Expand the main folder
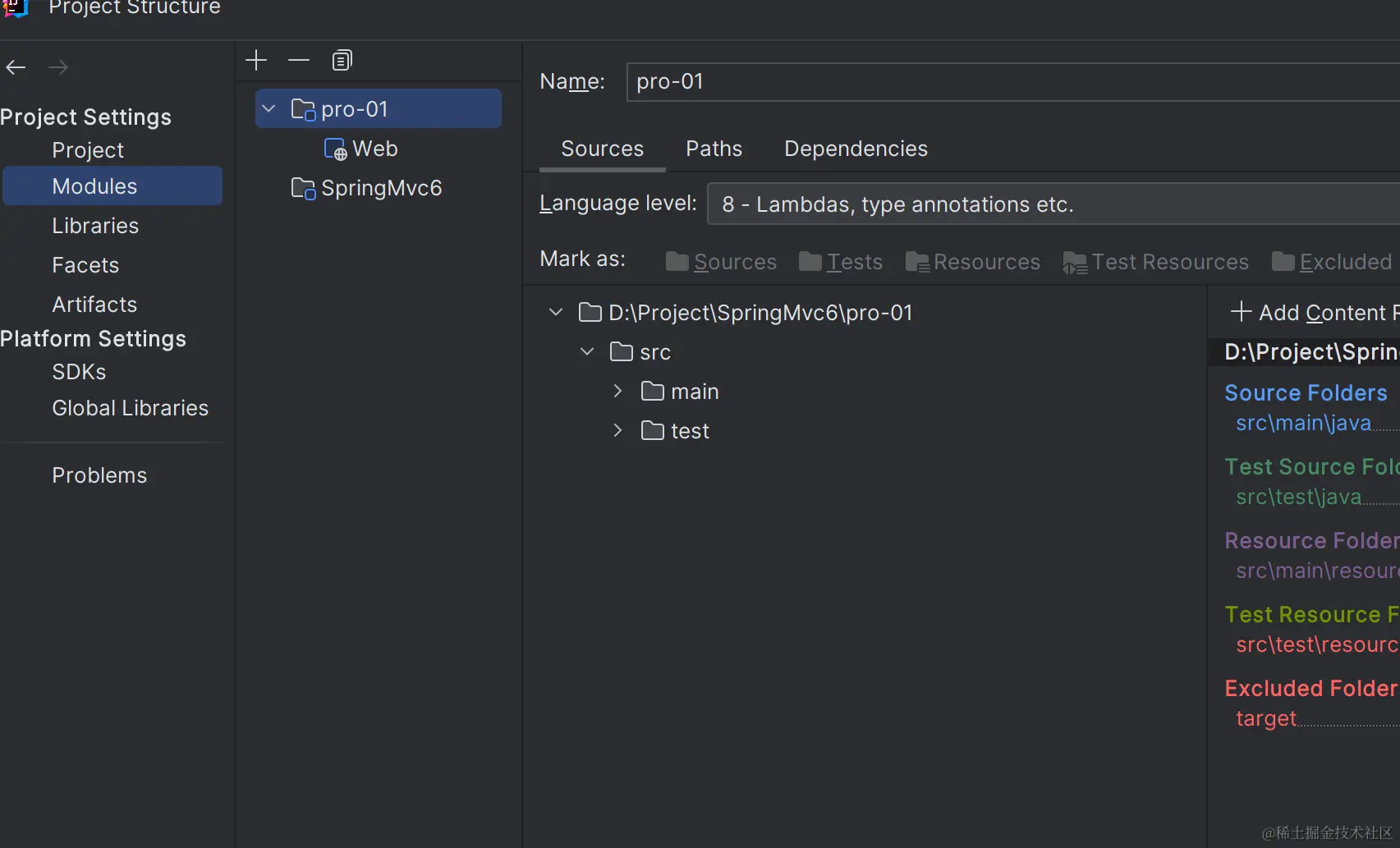This screenshot has width=1400, height=848. (x=617, y=391)
